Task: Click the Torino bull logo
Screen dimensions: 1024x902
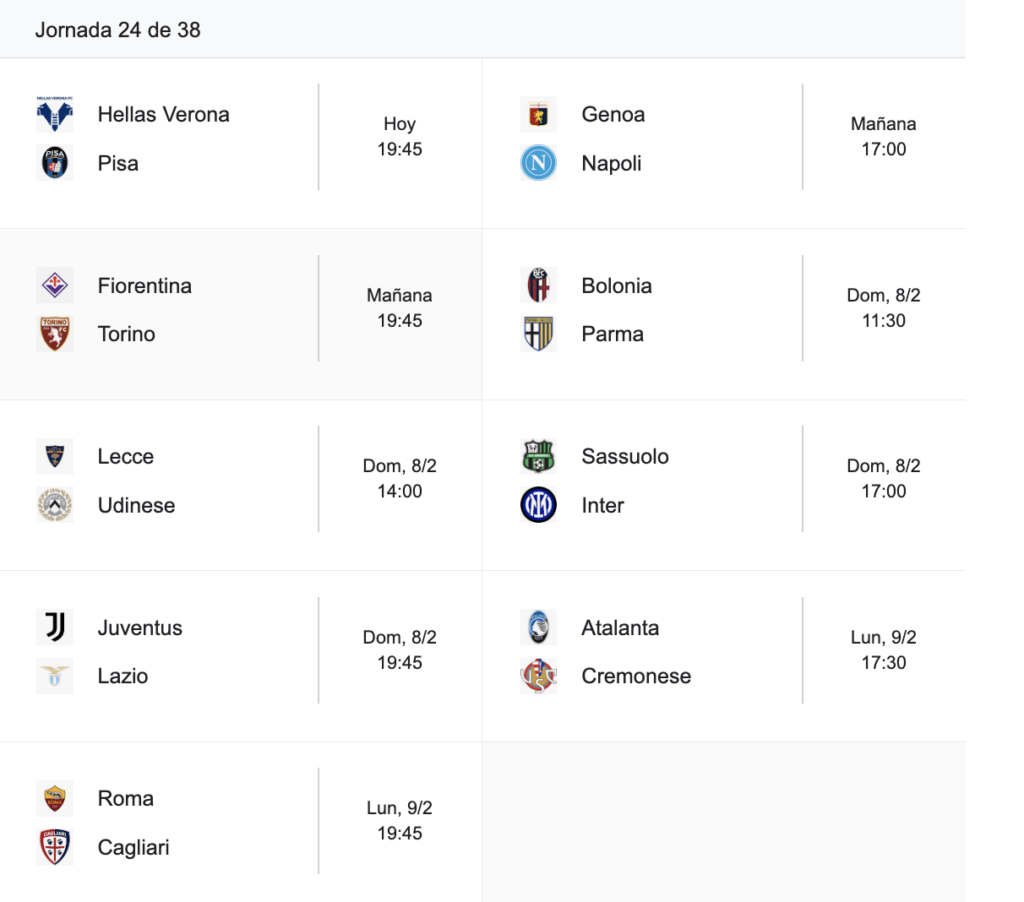Action: point(54,334)
